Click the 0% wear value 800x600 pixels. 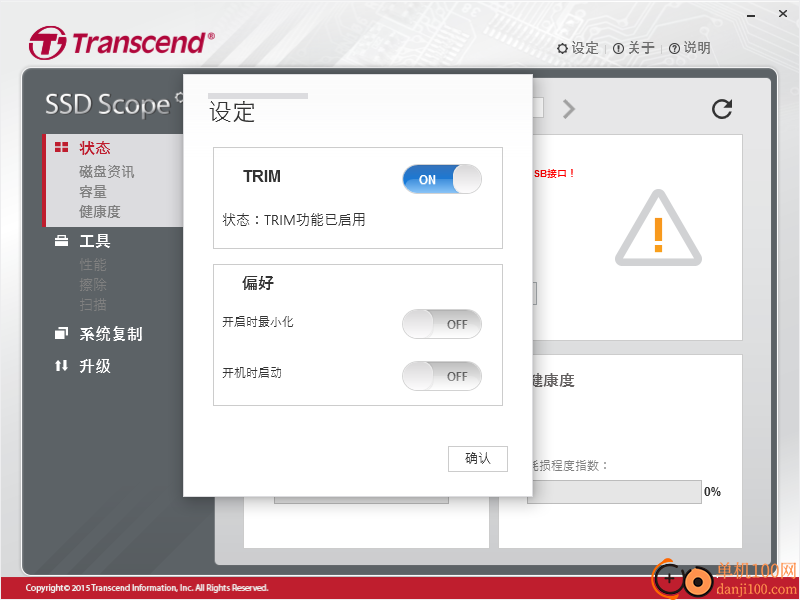pos(712,492)
